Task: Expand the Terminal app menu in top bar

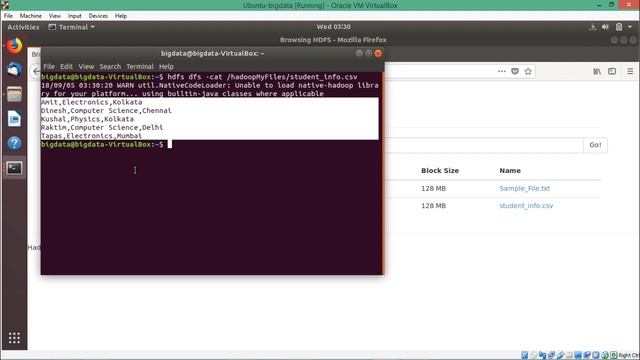Action: (x=71, y=27)
